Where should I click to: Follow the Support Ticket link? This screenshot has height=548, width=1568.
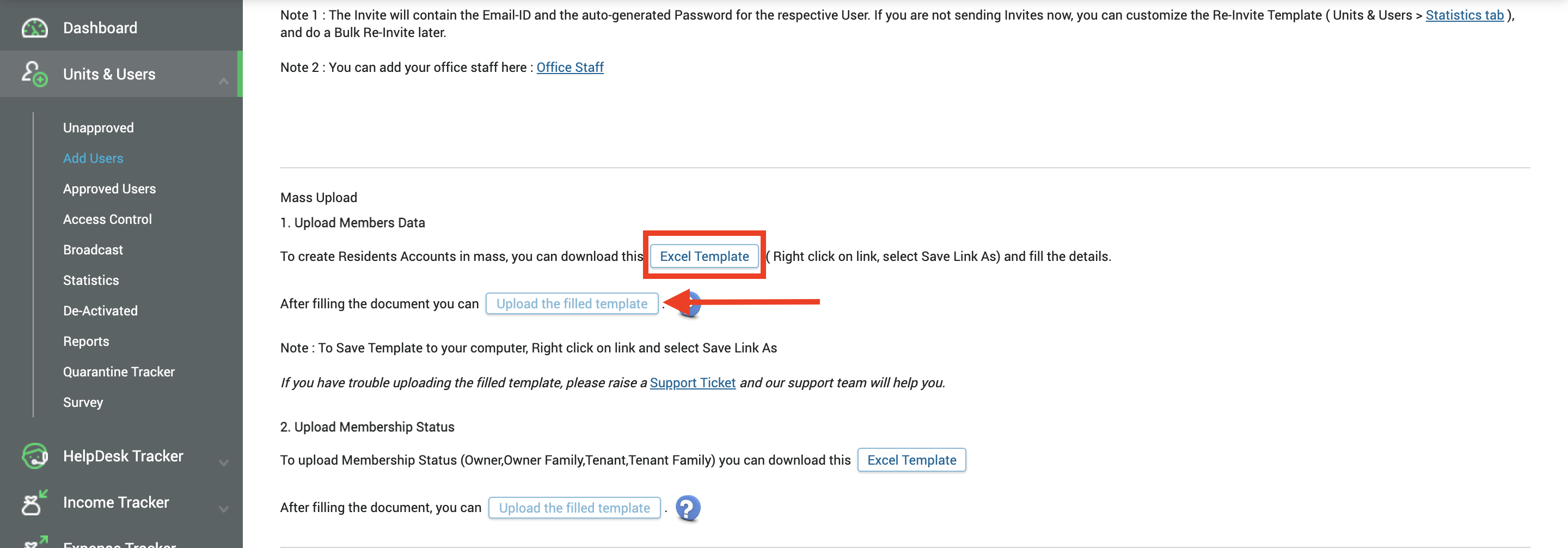coord(693,382)
